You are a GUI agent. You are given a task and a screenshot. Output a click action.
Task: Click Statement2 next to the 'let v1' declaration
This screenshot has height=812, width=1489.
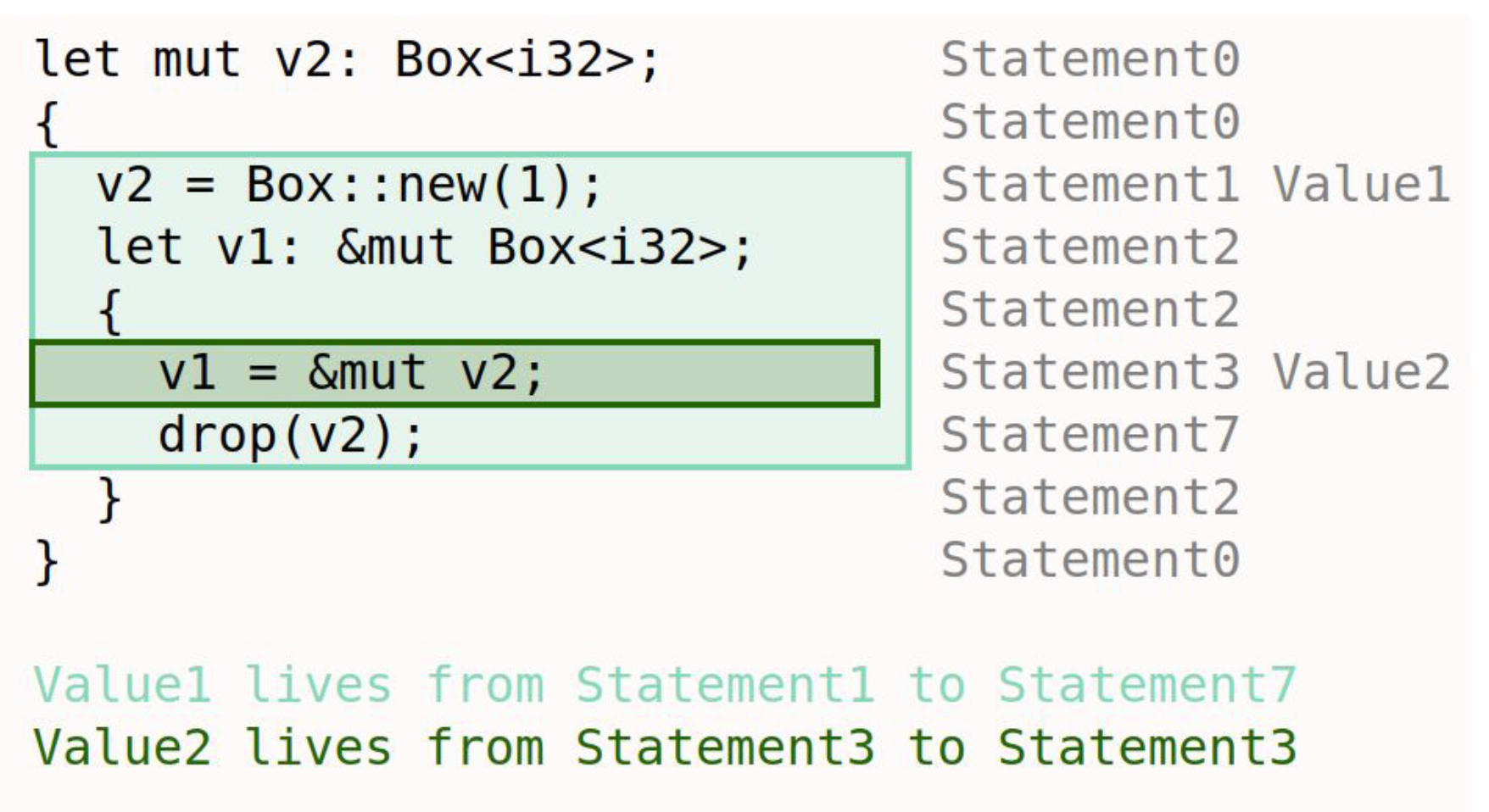[x=1090, y=247]
